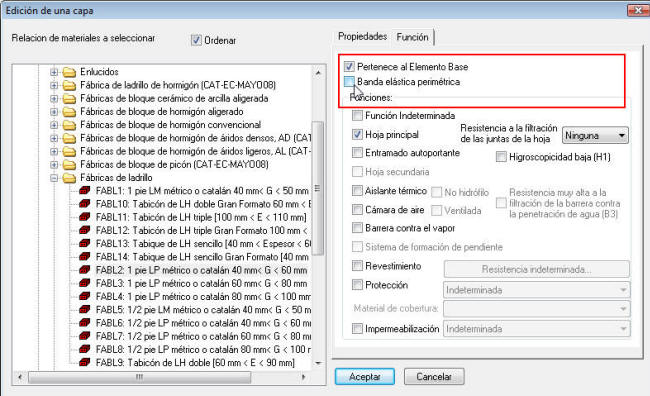This screenshot has width=650, height=396.
Task: Click the red brick icon of FABL10
Action: pos(85,204)
